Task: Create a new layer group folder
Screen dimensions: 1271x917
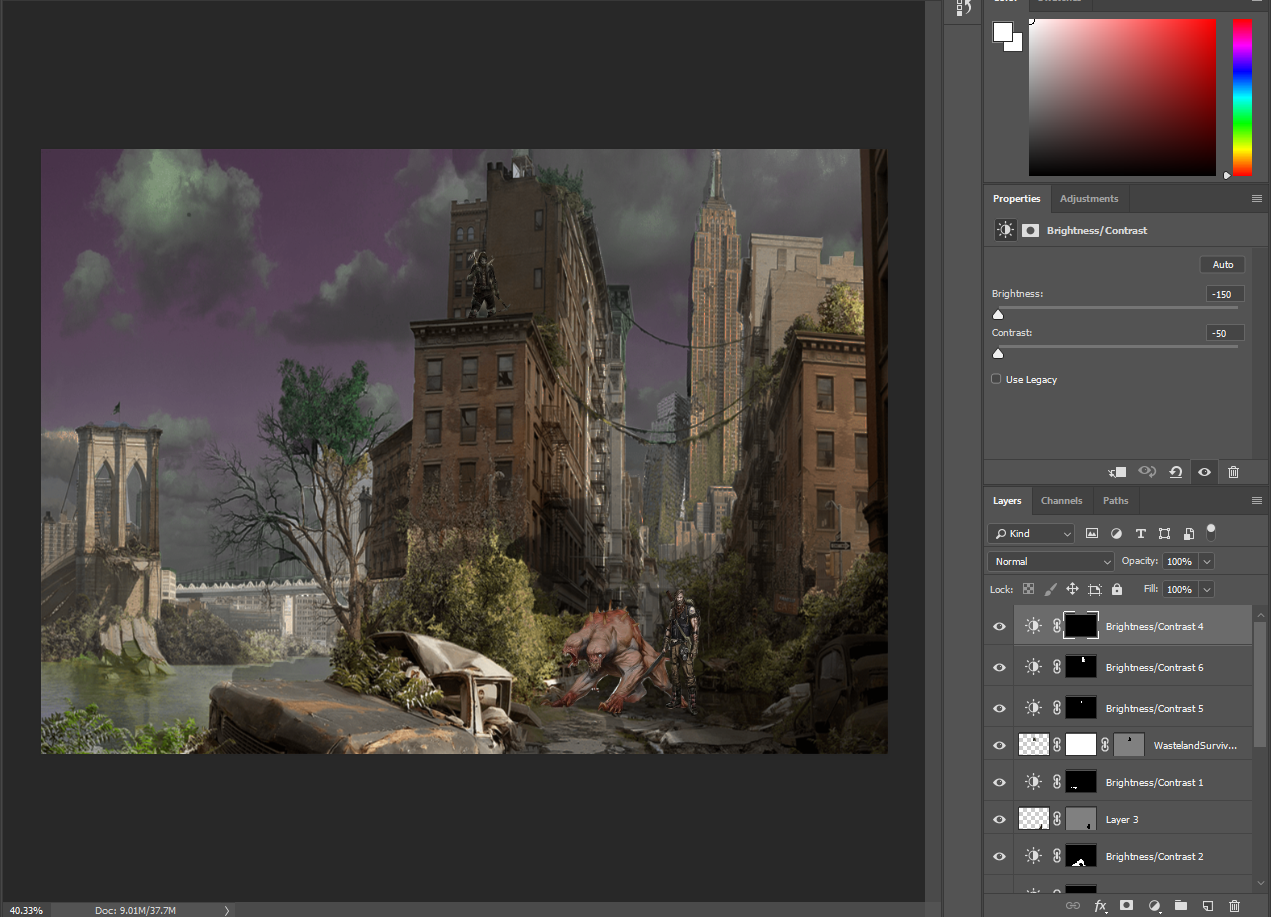Action: coord(1180,905)
